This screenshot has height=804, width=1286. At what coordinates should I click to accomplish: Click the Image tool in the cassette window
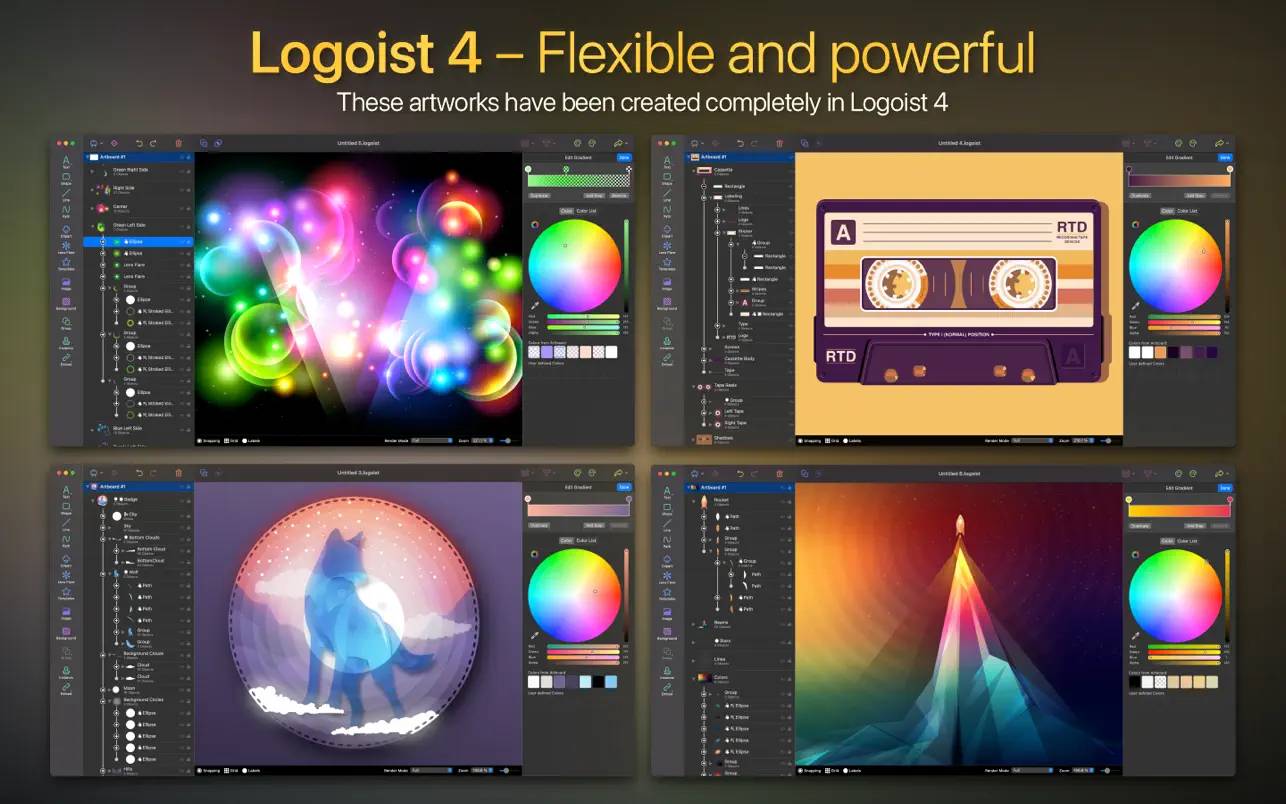666,285
